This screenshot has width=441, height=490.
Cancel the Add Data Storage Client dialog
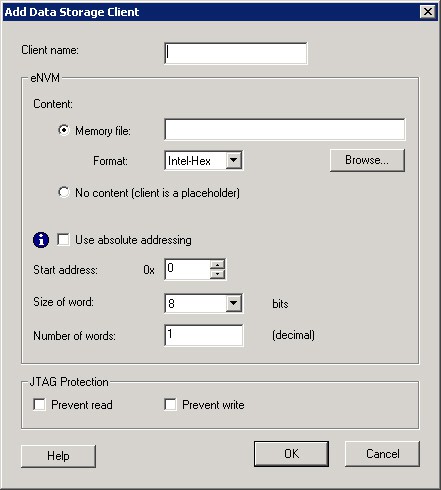[382, 454]
